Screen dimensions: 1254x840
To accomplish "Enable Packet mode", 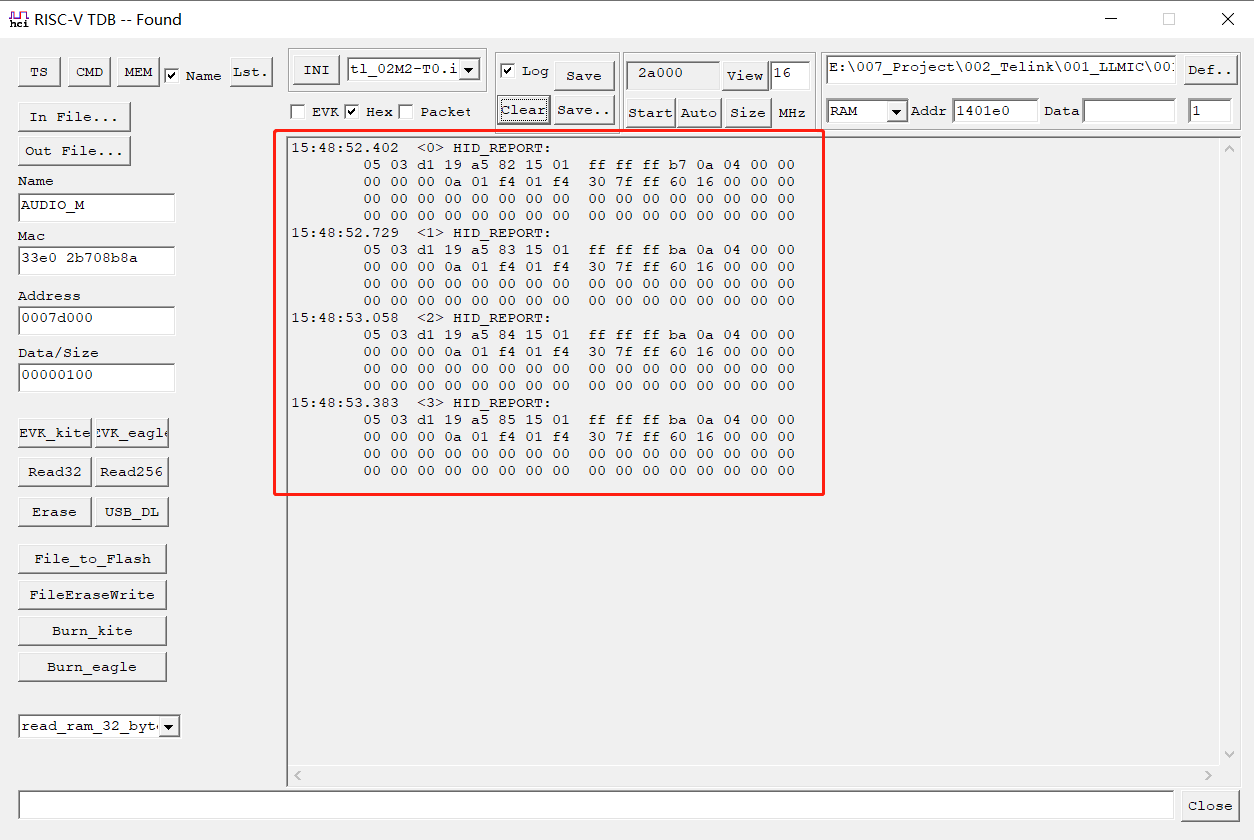I will (x=405, y=111).
